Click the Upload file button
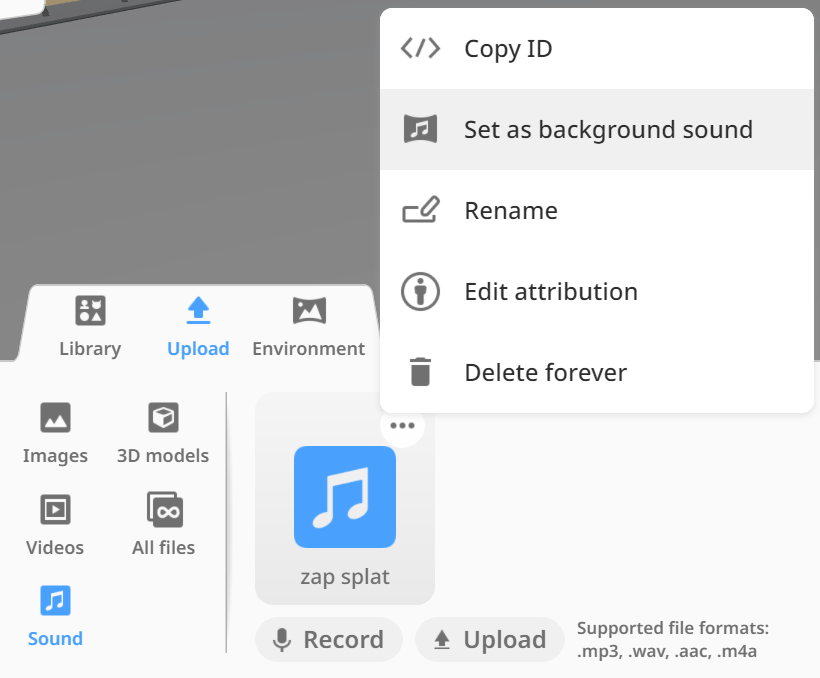This screenshot has height=678, width=820. tap(490, 639)
